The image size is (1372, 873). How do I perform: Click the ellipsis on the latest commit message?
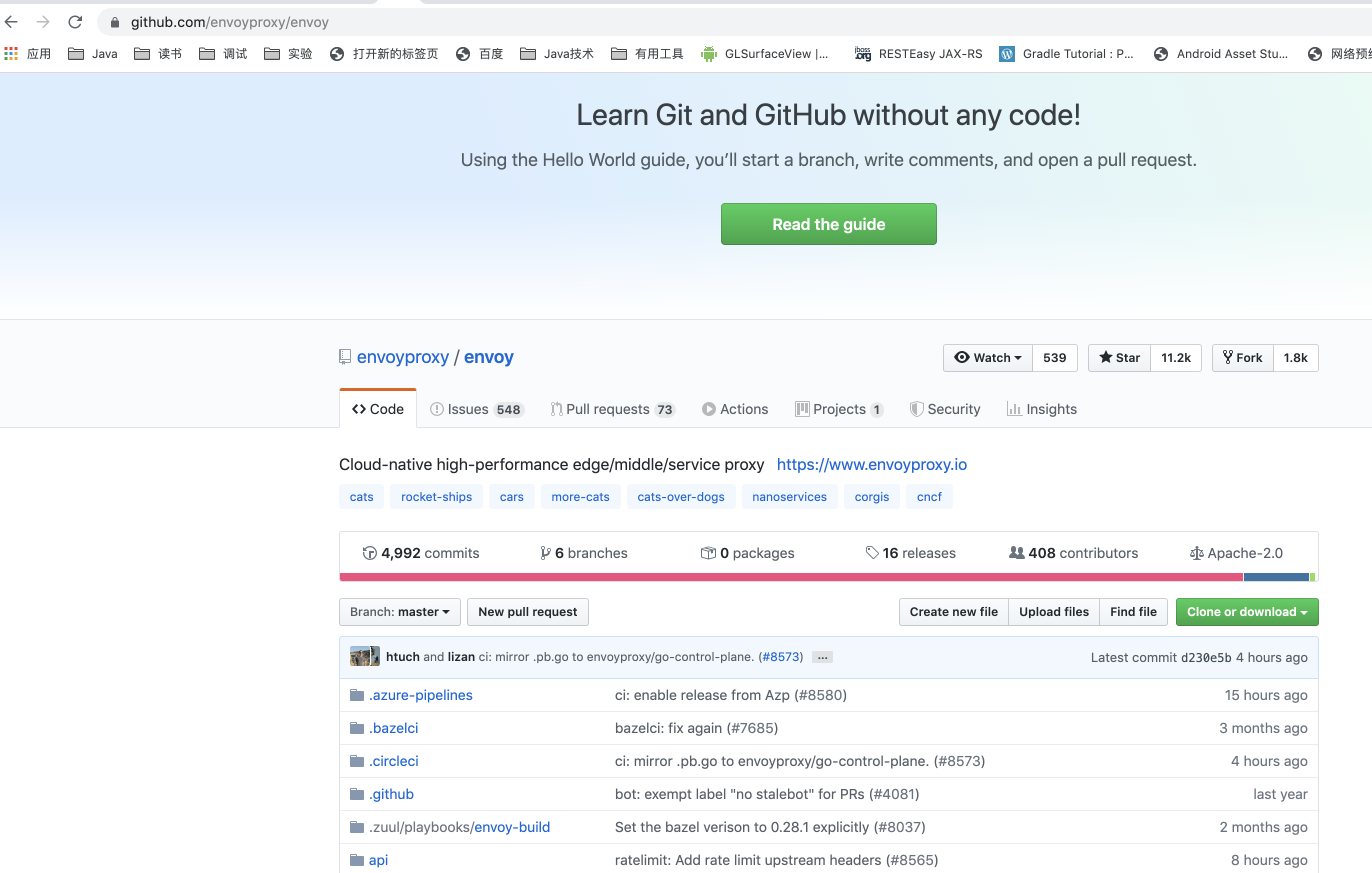822,657
